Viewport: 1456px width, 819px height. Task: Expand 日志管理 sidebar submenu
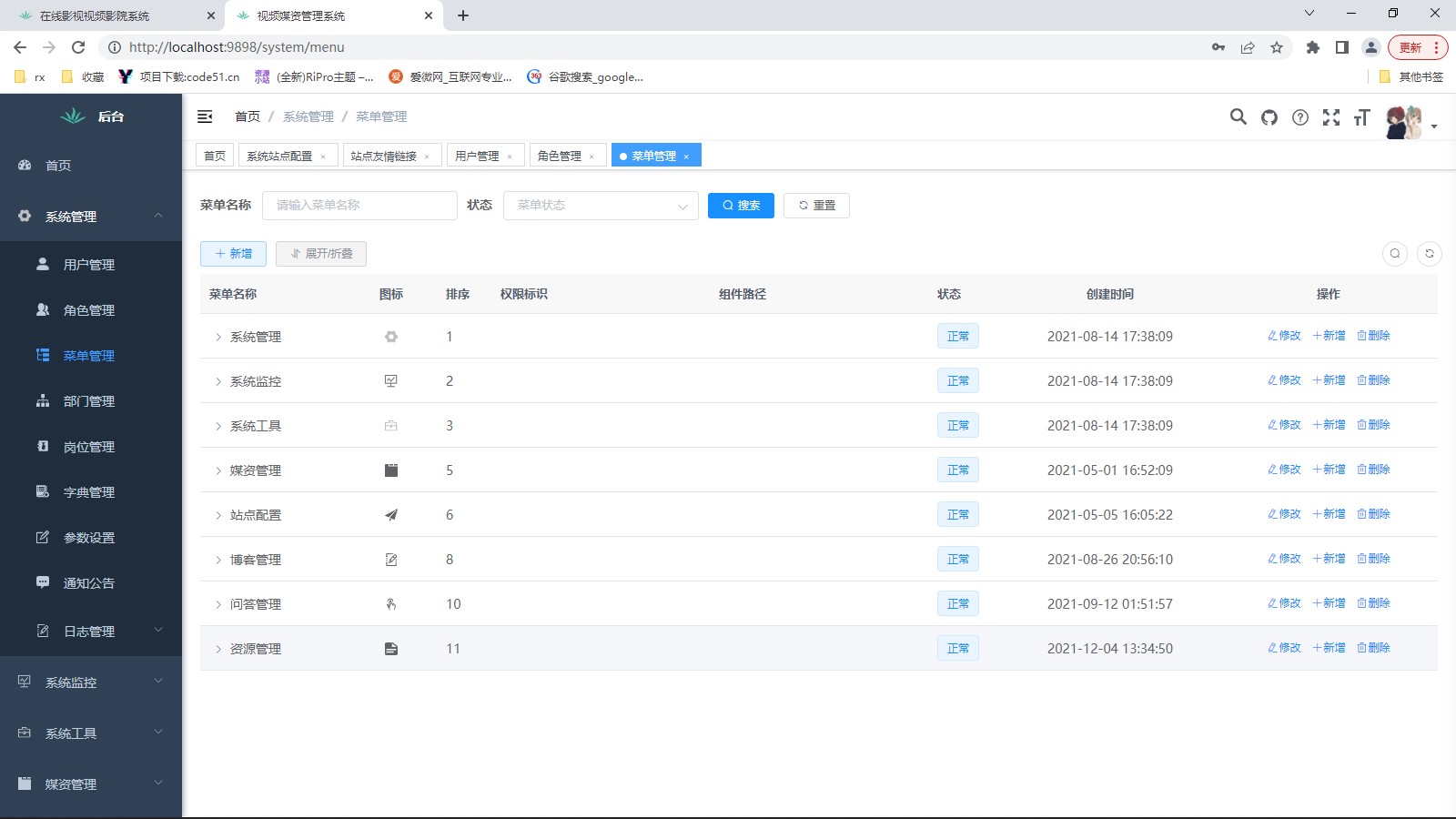click(91, 631)
